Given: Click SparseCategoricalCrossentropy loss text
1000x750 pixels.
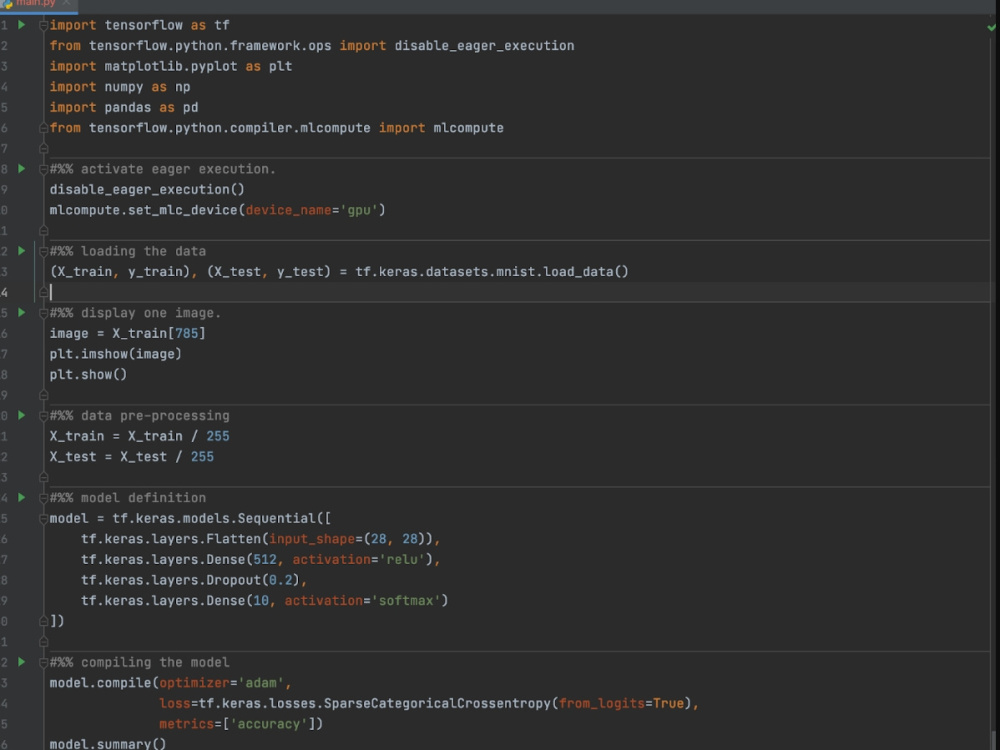Looking at the screenshot, I should [x=438, y=703].
